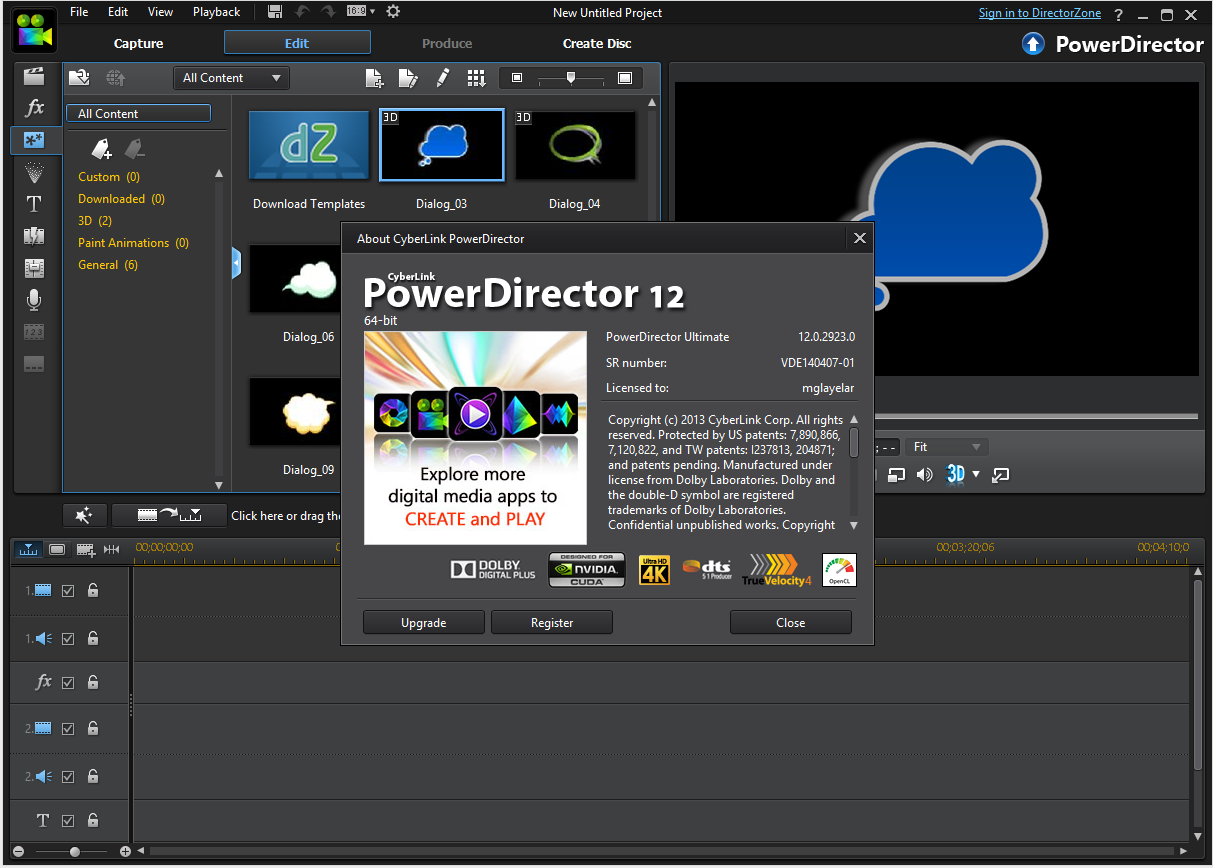Switch to timeline view icon

27,549
